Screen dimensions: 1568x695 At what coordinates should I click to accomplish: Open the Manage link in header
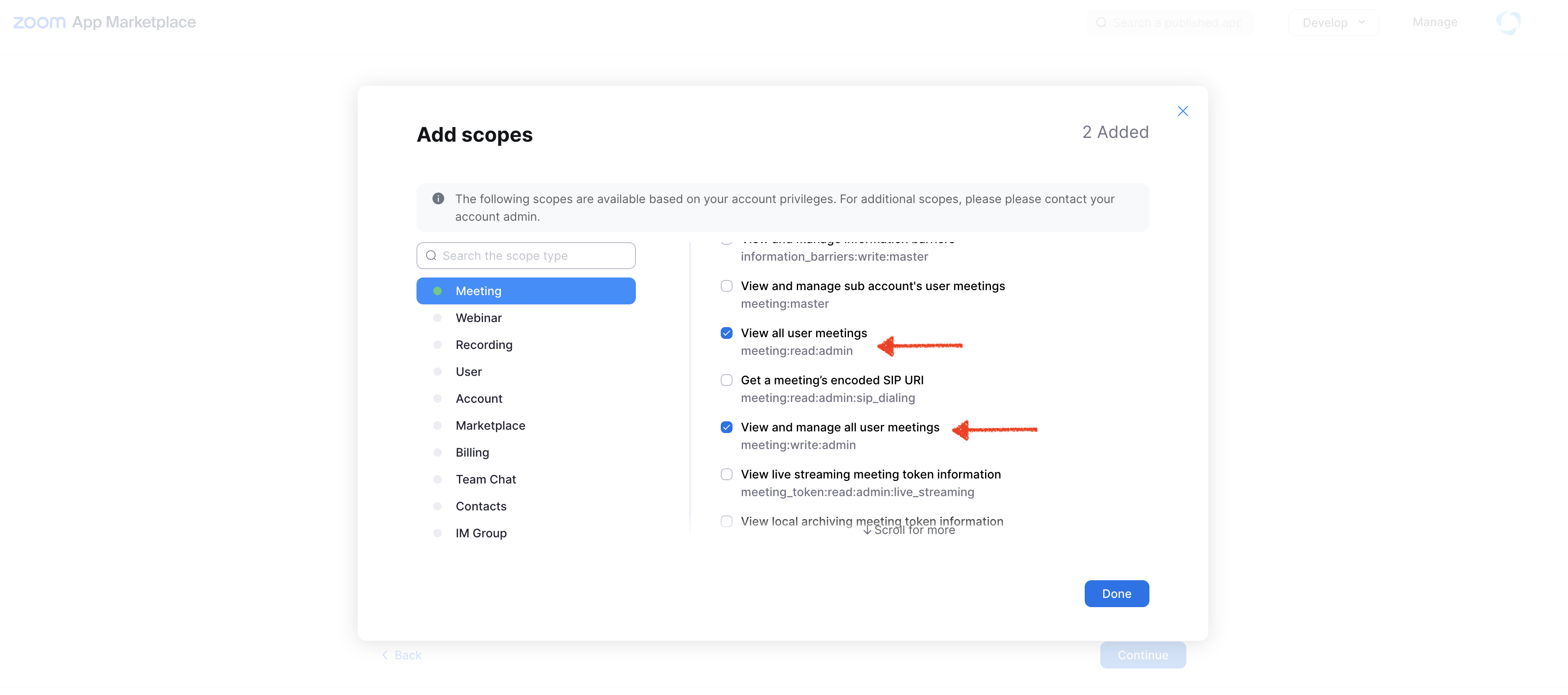[x=1434, y=22]
